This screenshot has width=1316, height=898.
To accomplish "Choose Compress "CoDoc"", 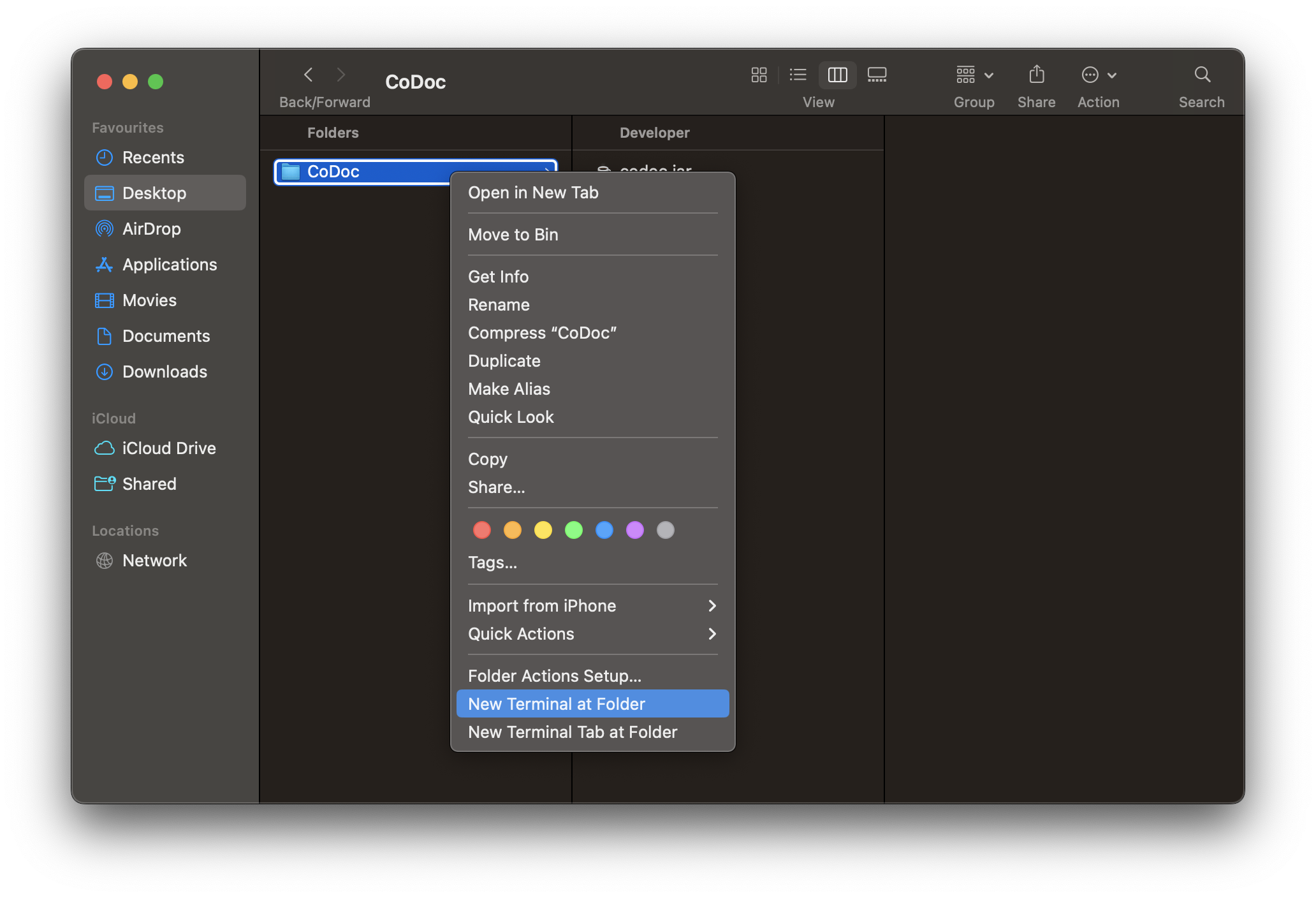I will pos(592,333).
